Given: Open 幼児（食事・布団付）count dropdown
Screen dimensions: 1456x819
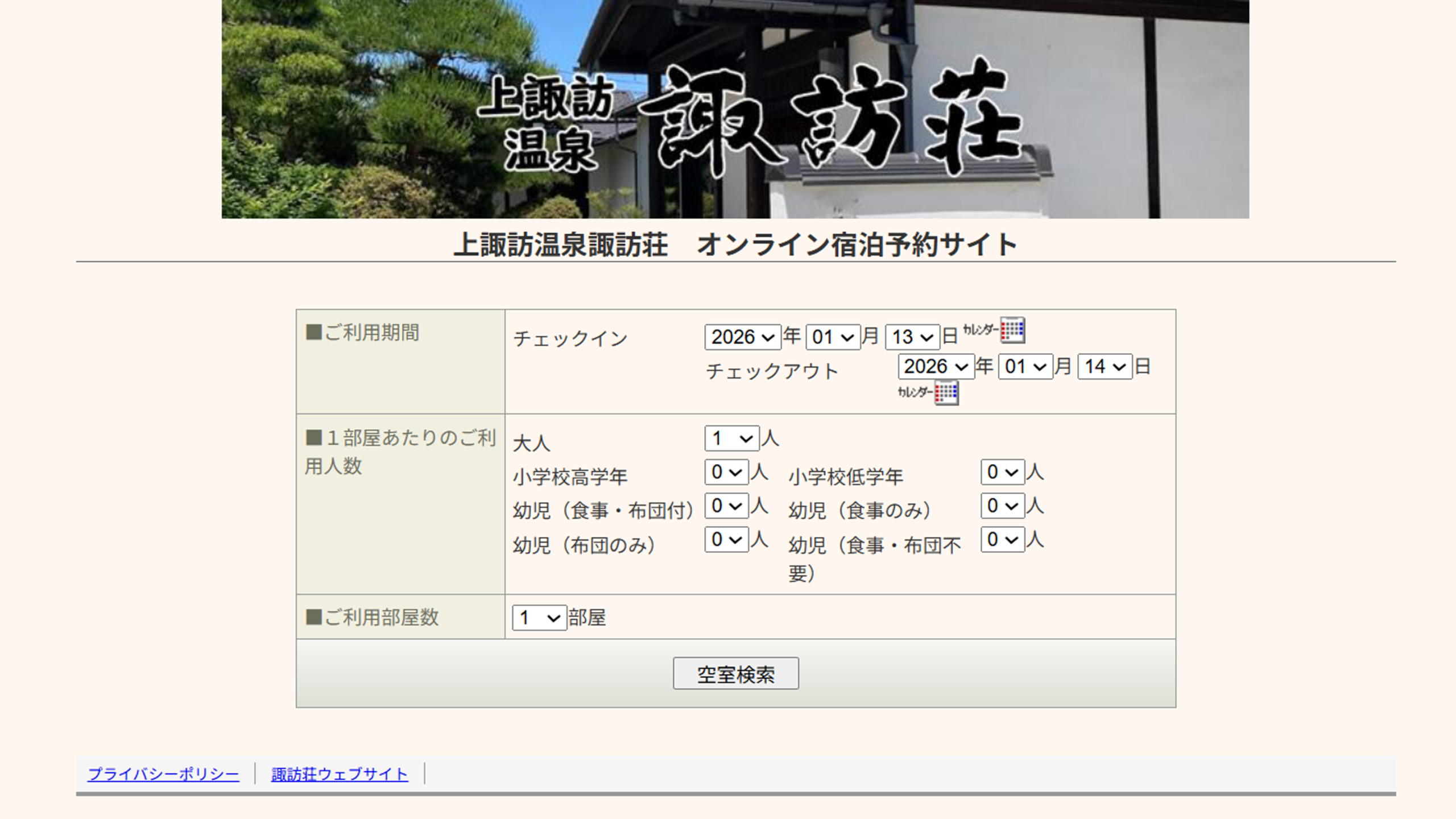Looking at the screenshot, I should pos(726,506).
